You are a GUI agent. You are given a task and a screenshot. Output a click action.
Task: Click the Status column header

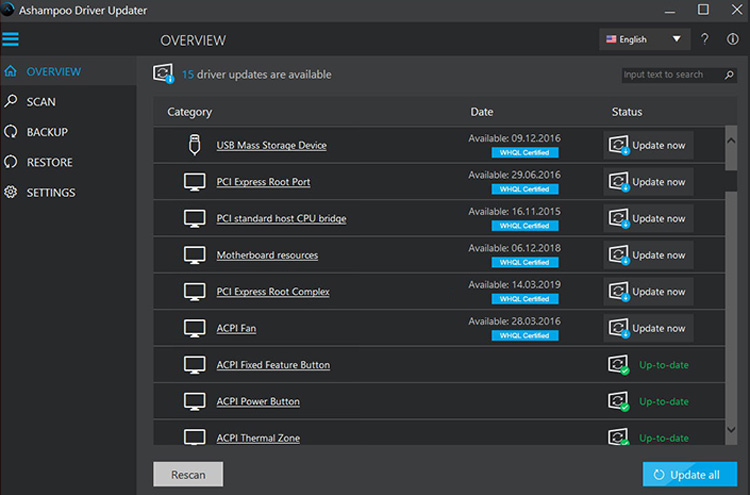click(627, 112)
